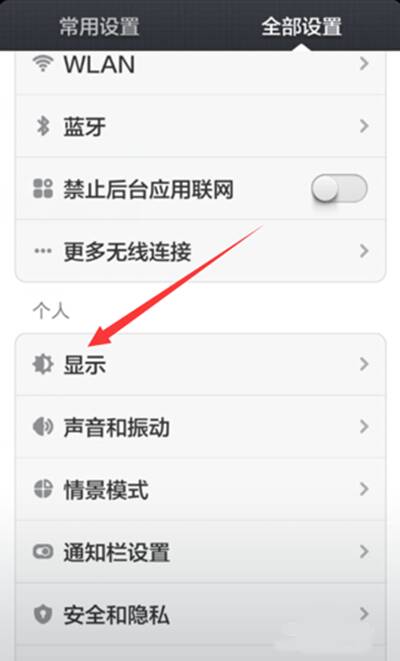Screen dimensions: 400x661
Task: Tap the speaker icon beside 声音和振动
Action: 43,427
